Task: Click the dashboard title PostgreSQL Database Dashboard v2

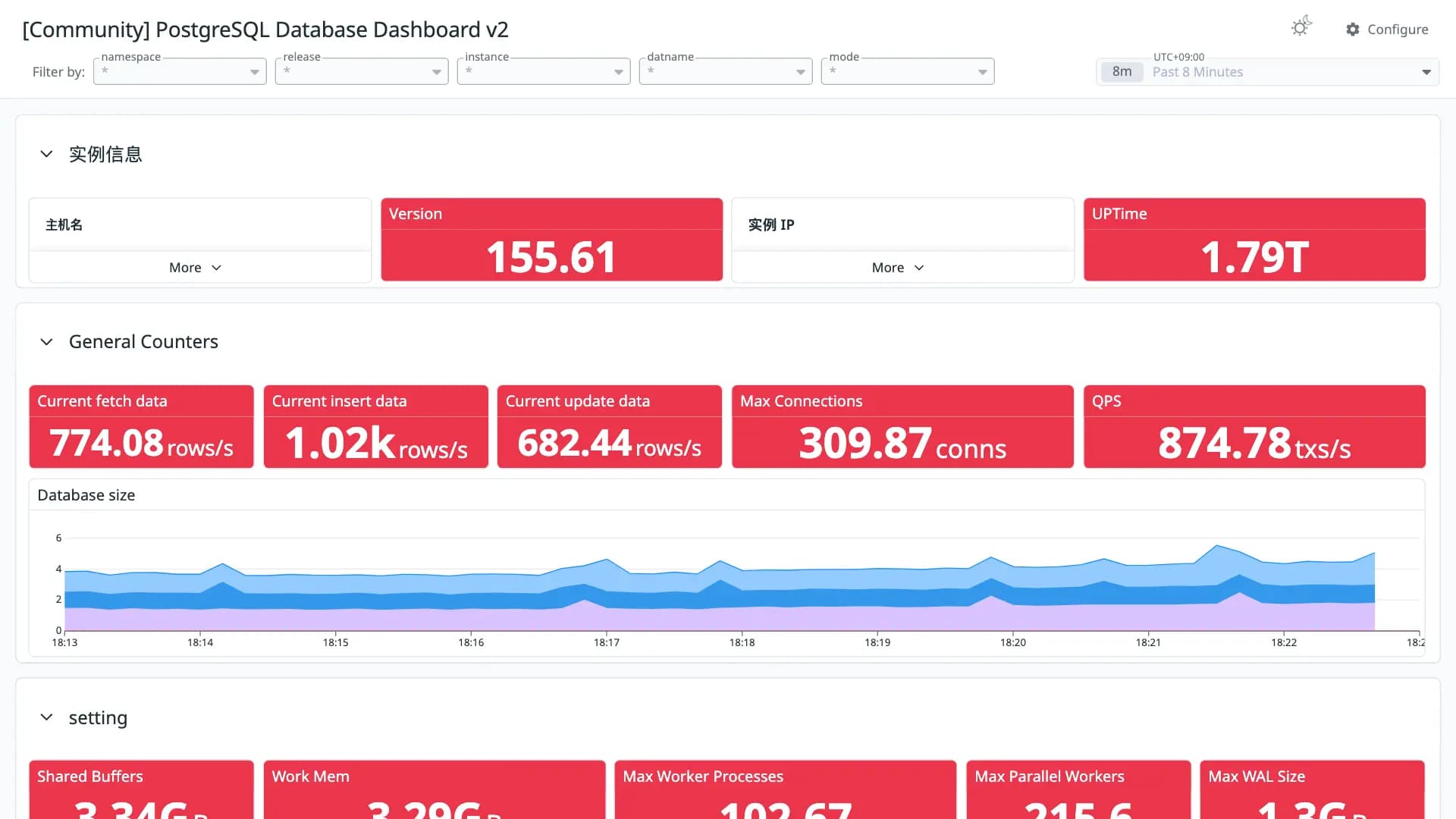Action: point(265,30)
